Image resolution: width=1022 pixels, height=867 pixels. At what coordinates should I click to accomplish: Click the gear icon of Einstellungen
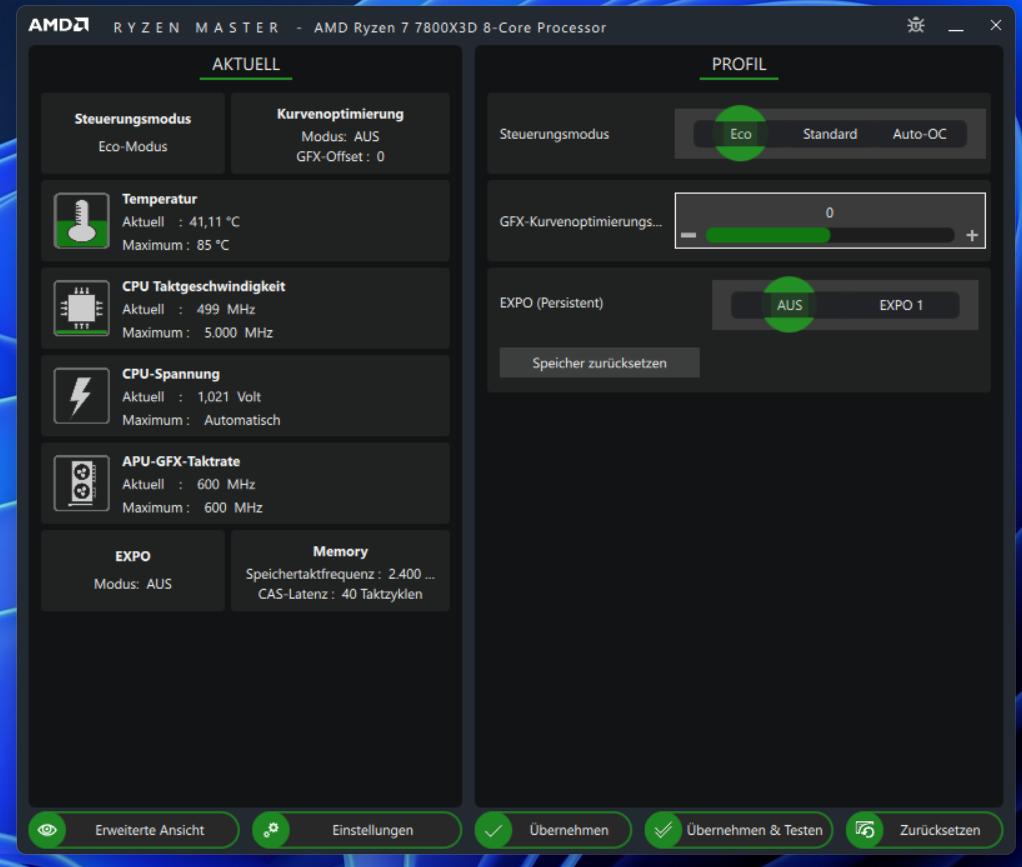pos(270,830)
